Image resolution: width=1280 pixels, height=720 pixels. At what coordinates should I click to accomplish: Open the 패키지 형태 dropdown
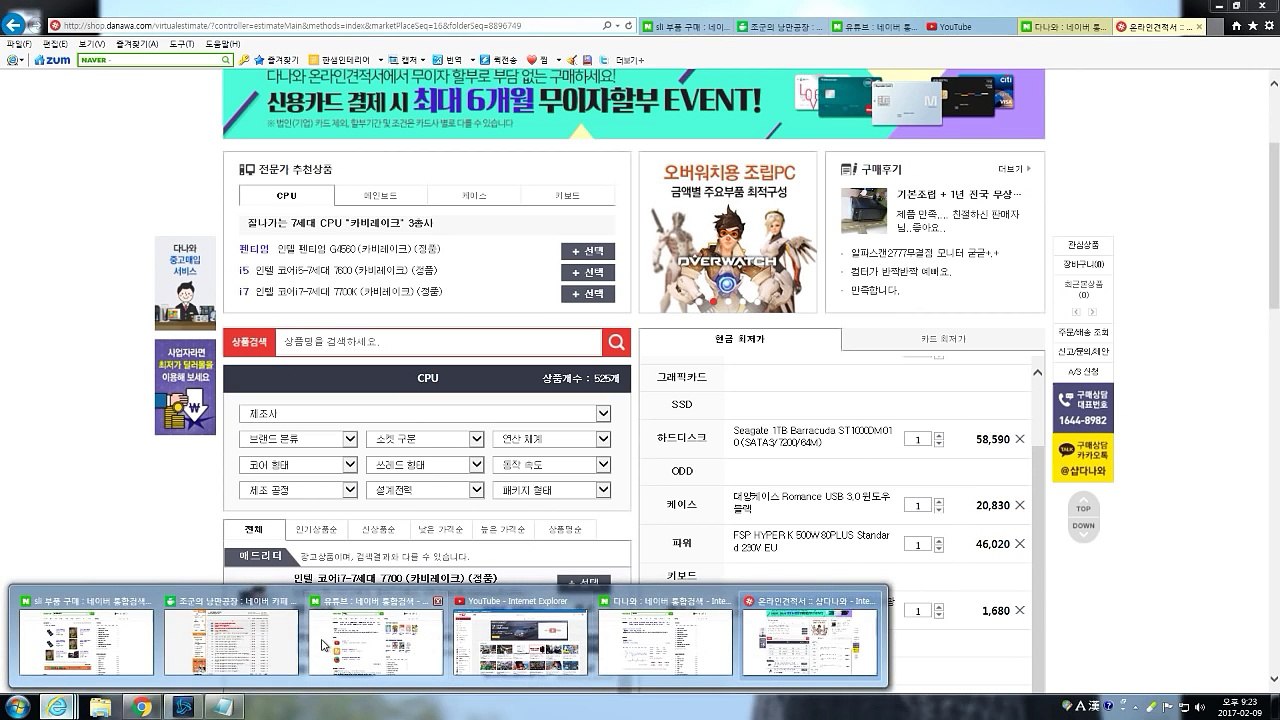[551, 490]
